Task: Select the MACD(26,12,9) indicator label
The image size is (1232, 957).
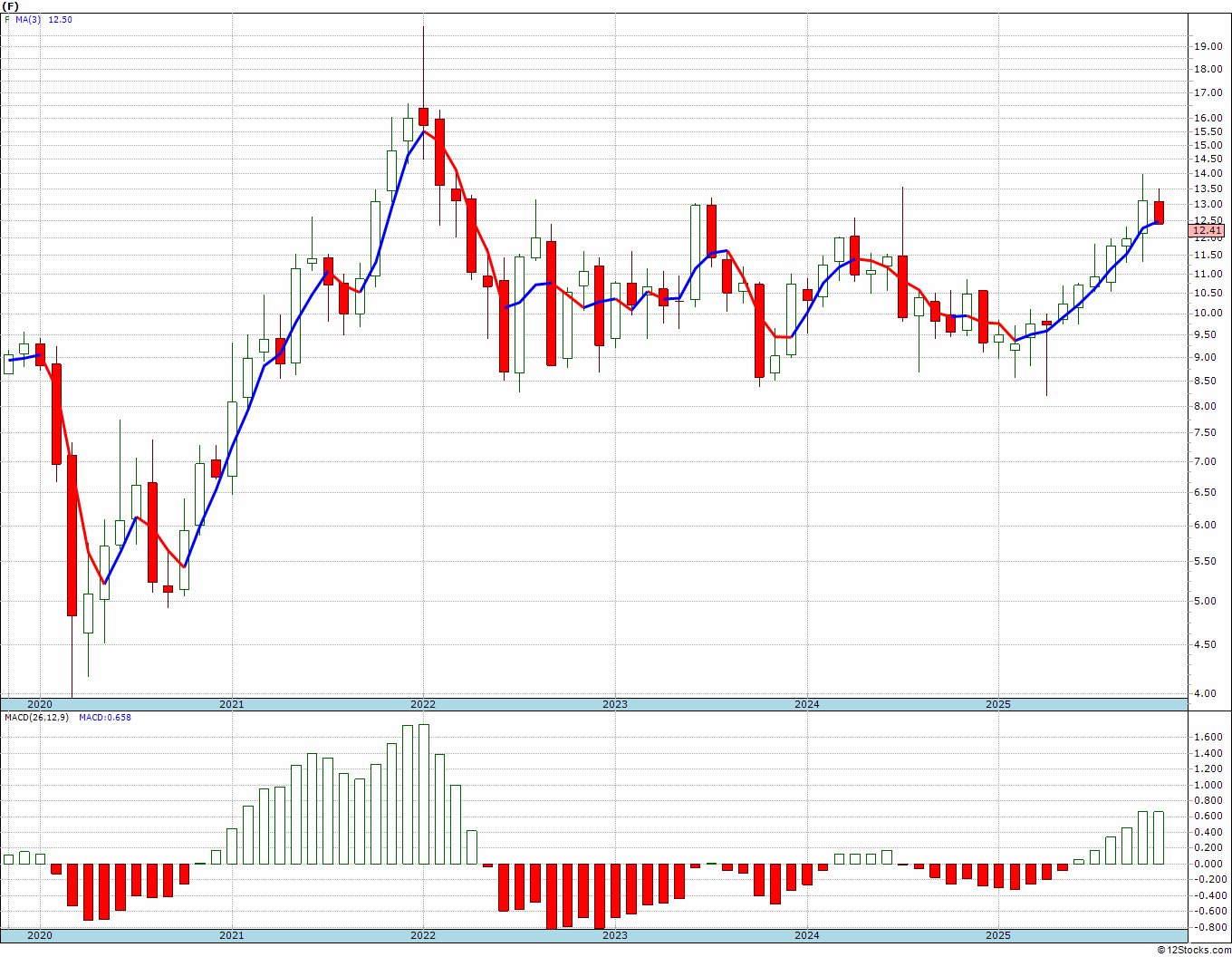Action: [x=37, y=718]
